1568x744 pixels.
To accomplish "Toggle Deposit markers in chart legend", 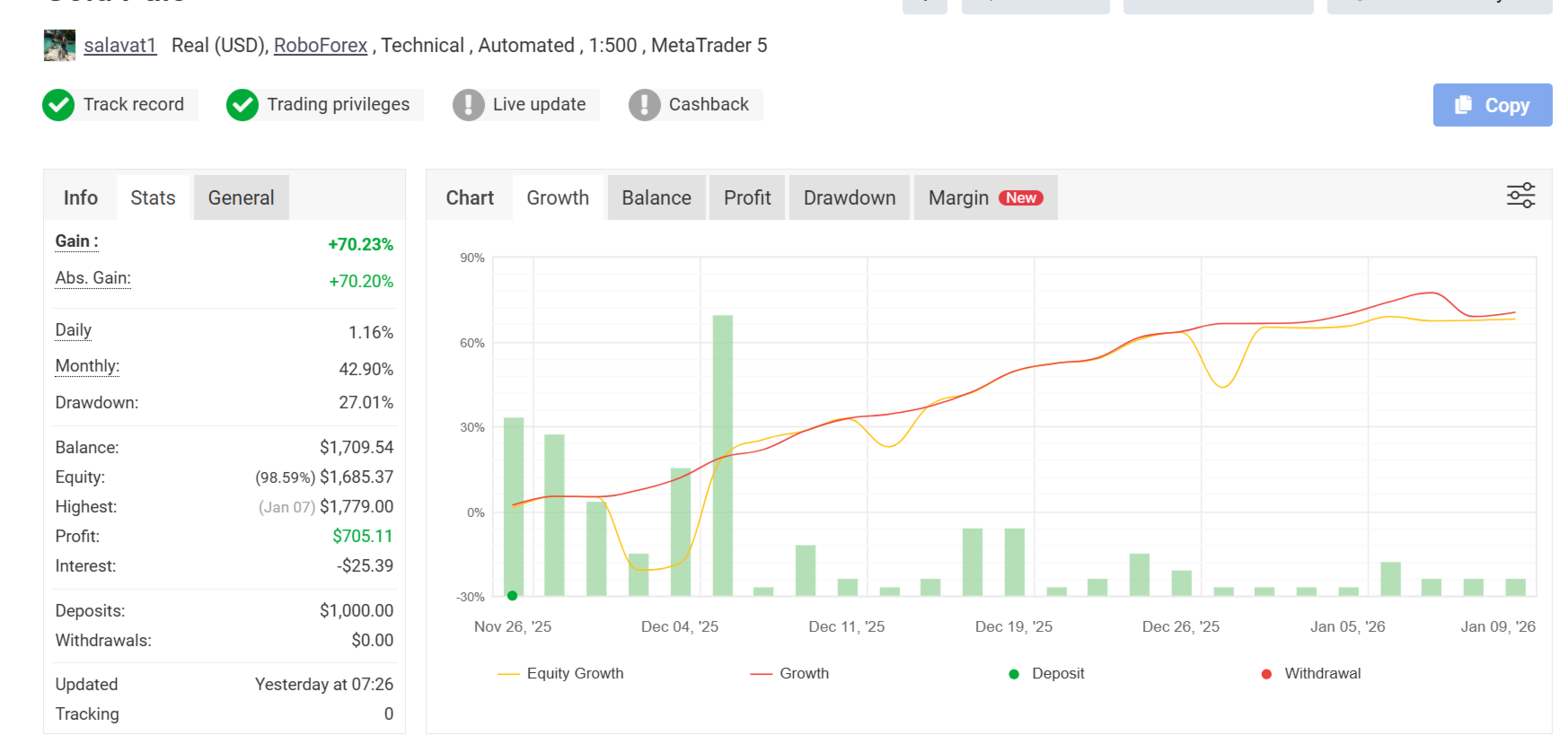I will (1047, 674).
